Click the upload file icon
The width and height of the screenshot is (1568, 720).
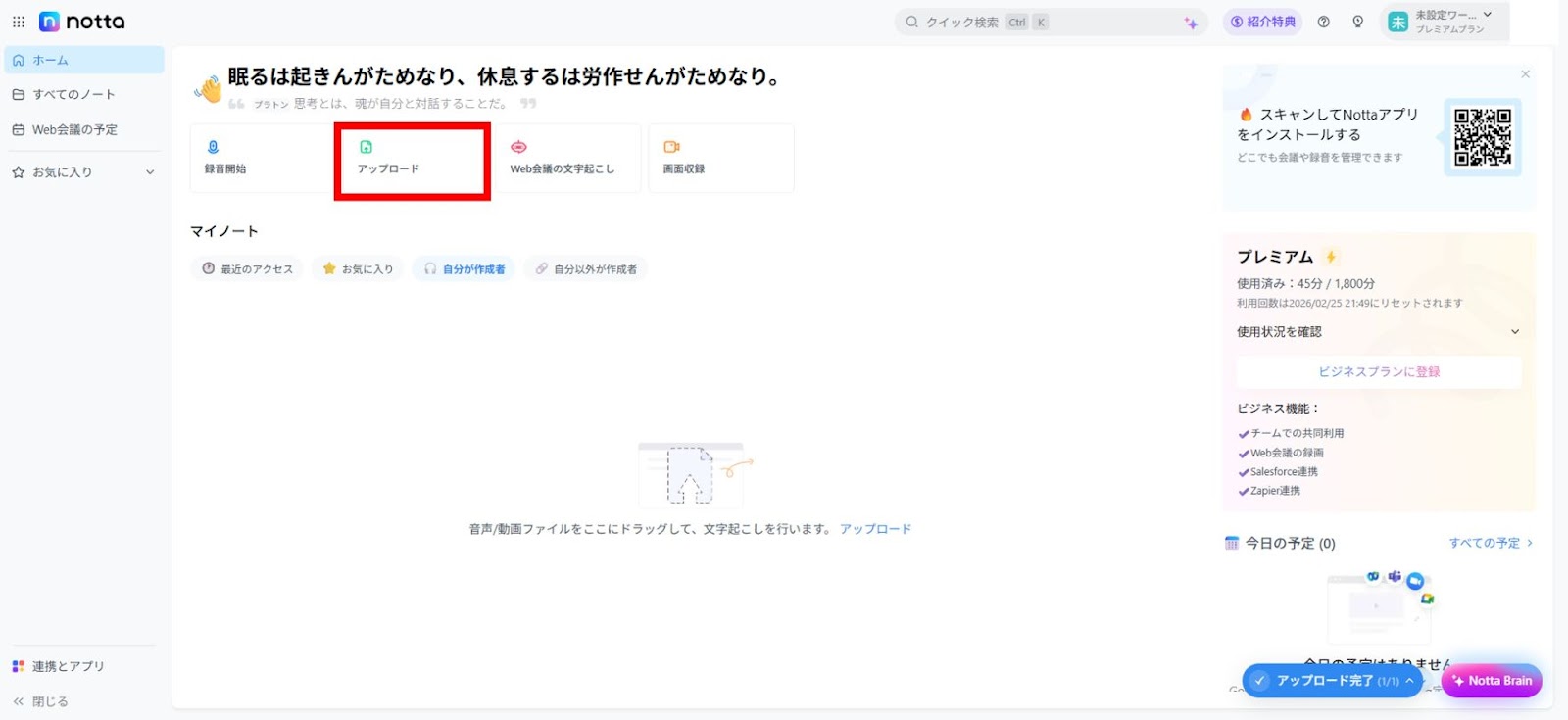pos(366,147)
